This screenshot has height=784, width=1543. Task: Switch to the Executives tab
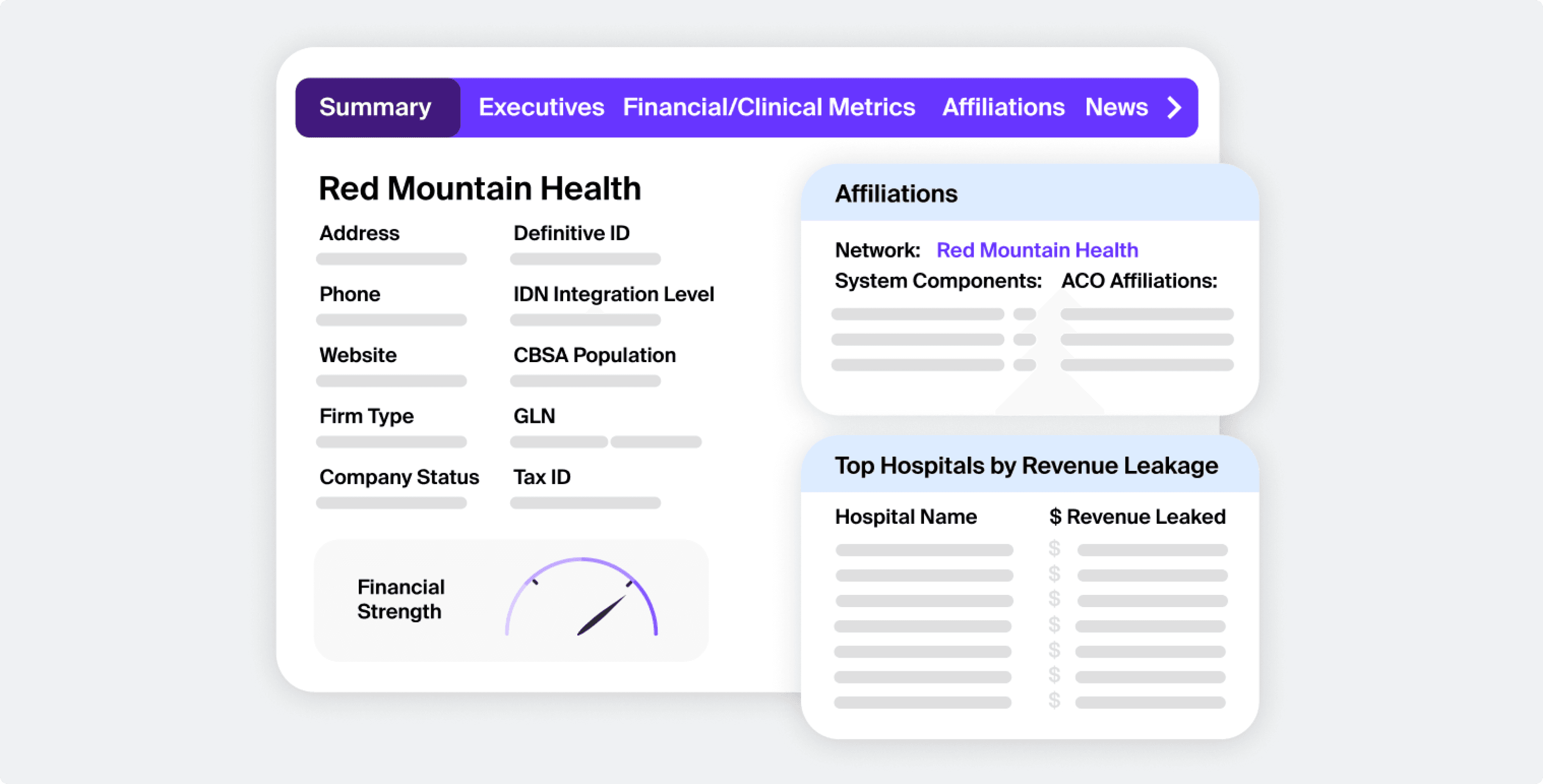[x=541, y=108]
